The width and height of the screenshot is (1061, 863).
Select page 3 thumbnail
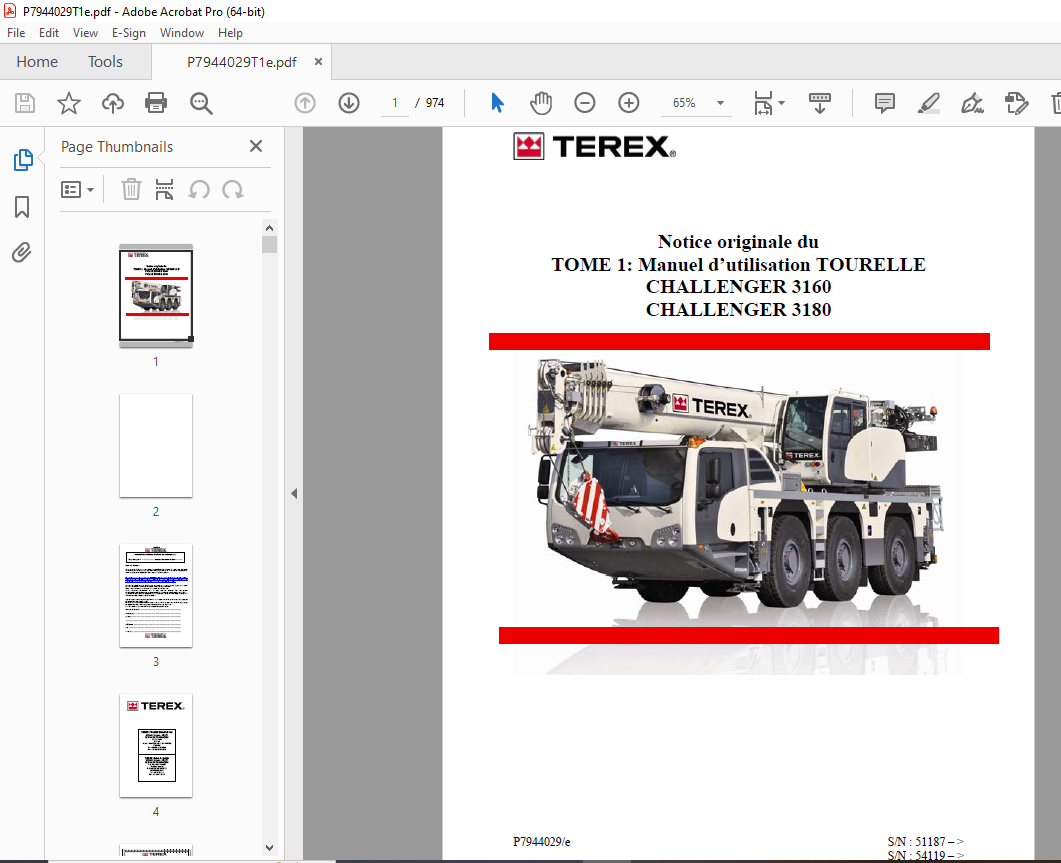(156, 596)
